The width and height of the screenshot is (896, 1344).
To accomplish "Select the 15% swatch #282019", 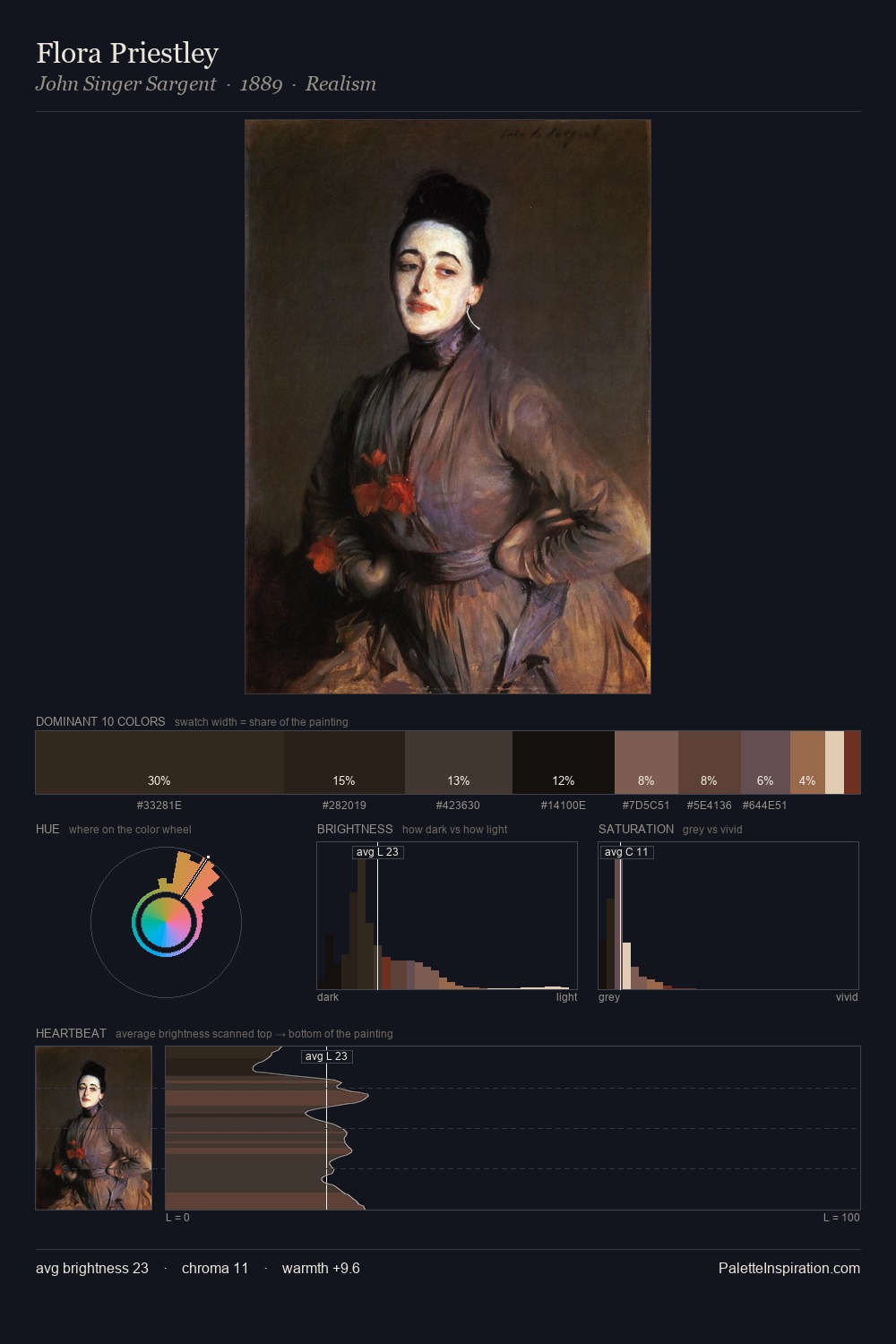I will pyautogui.click(x=344, y=762).
